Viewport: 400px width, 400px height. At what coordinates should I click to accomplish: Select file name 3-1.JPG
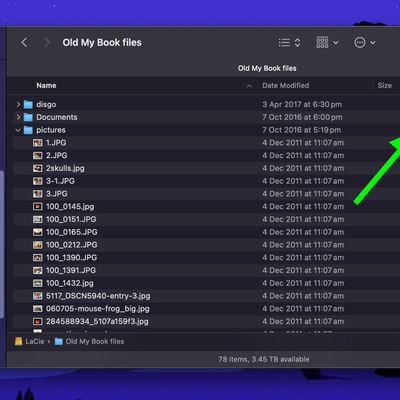[x=60, y=181]
